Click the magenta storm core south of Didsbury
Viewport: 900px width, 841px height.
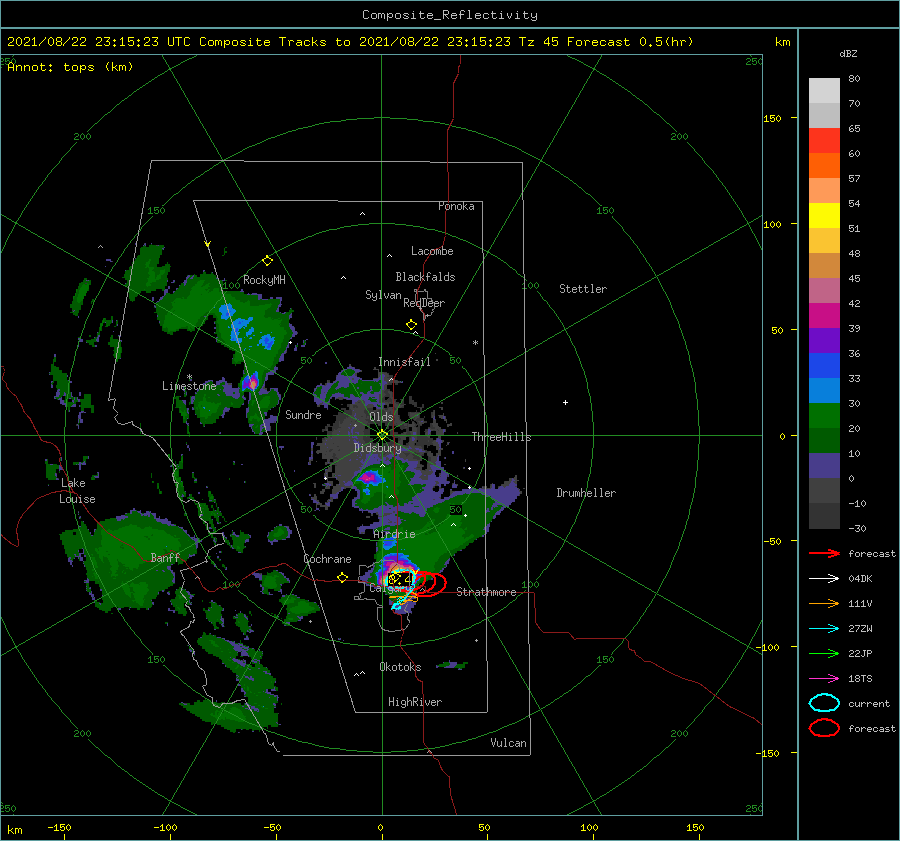[x=368, y=477]
